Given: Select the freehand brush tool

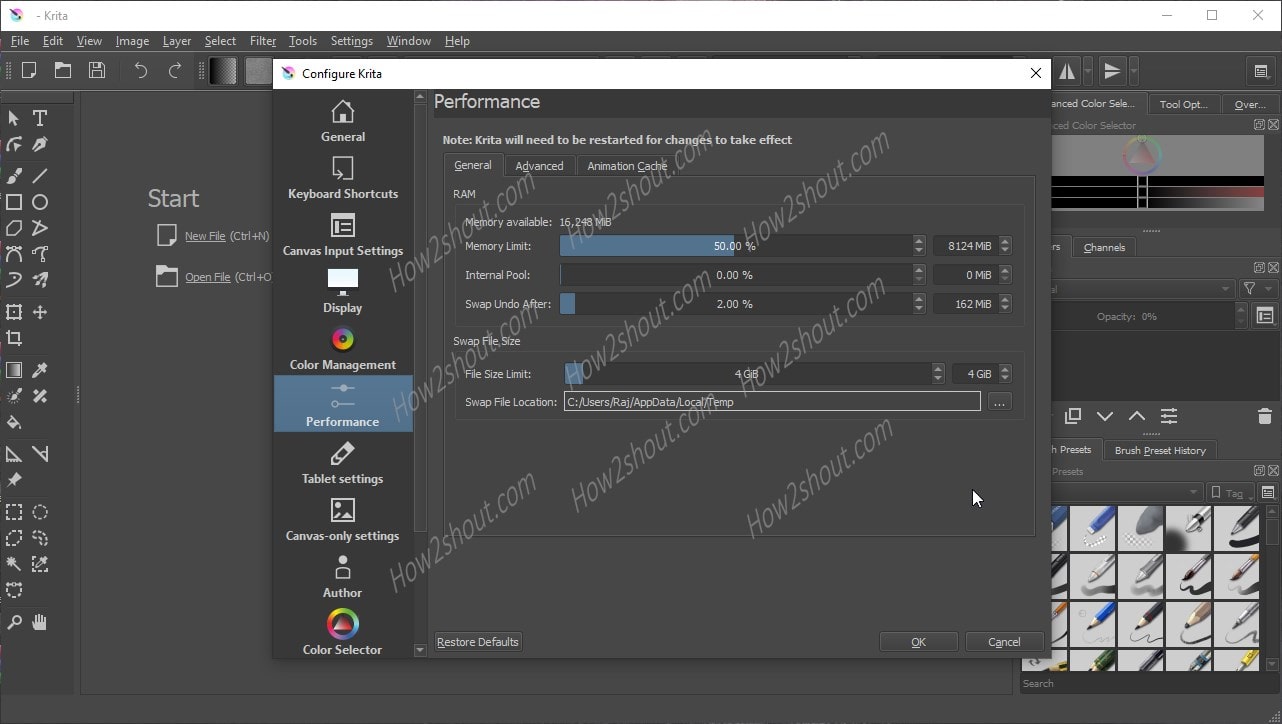Looking at the screenshot, I should point(14,175).
